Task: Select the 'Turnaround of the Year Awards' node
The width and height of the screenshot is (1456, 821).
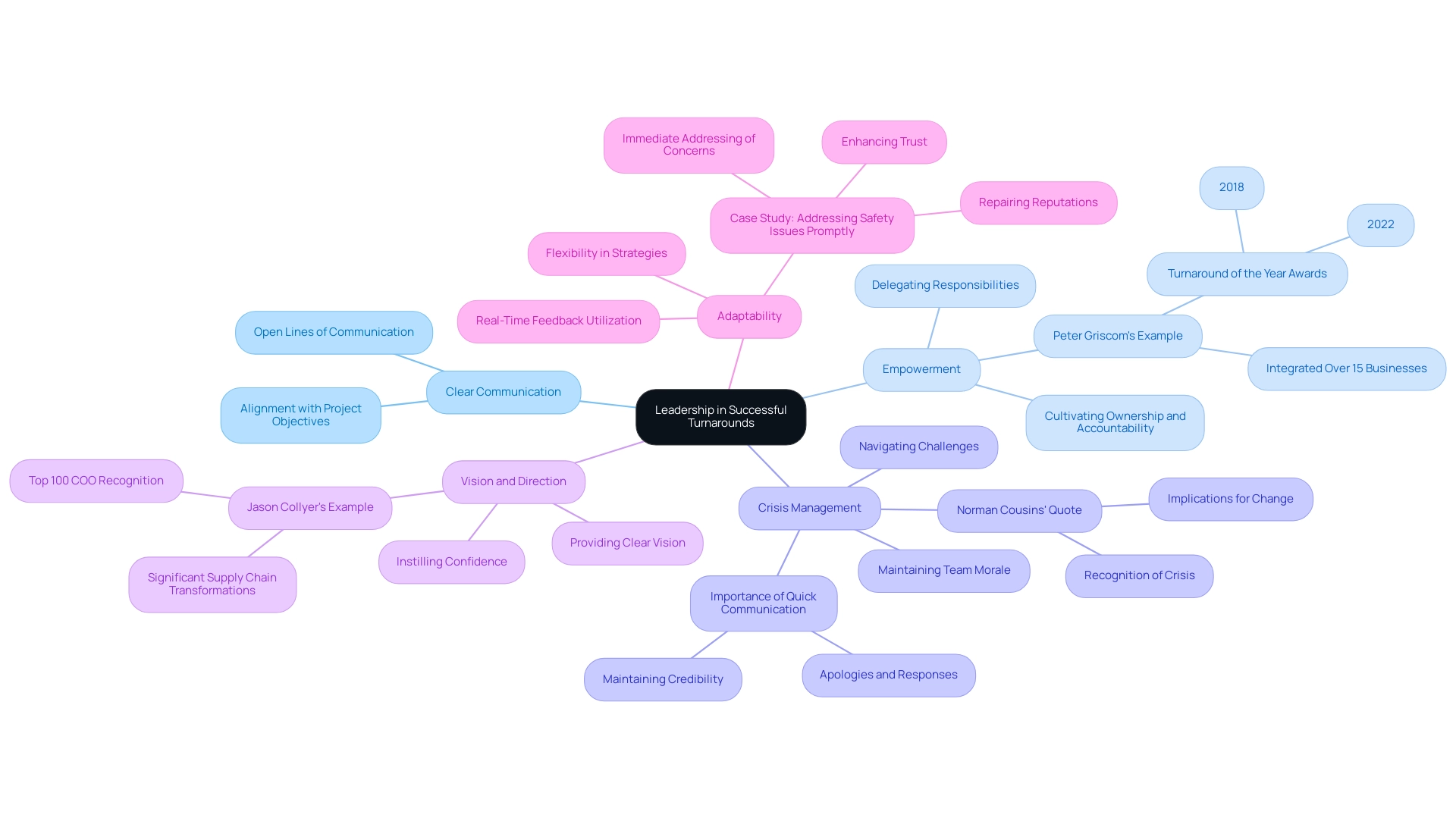Action: pos(1247,273)
